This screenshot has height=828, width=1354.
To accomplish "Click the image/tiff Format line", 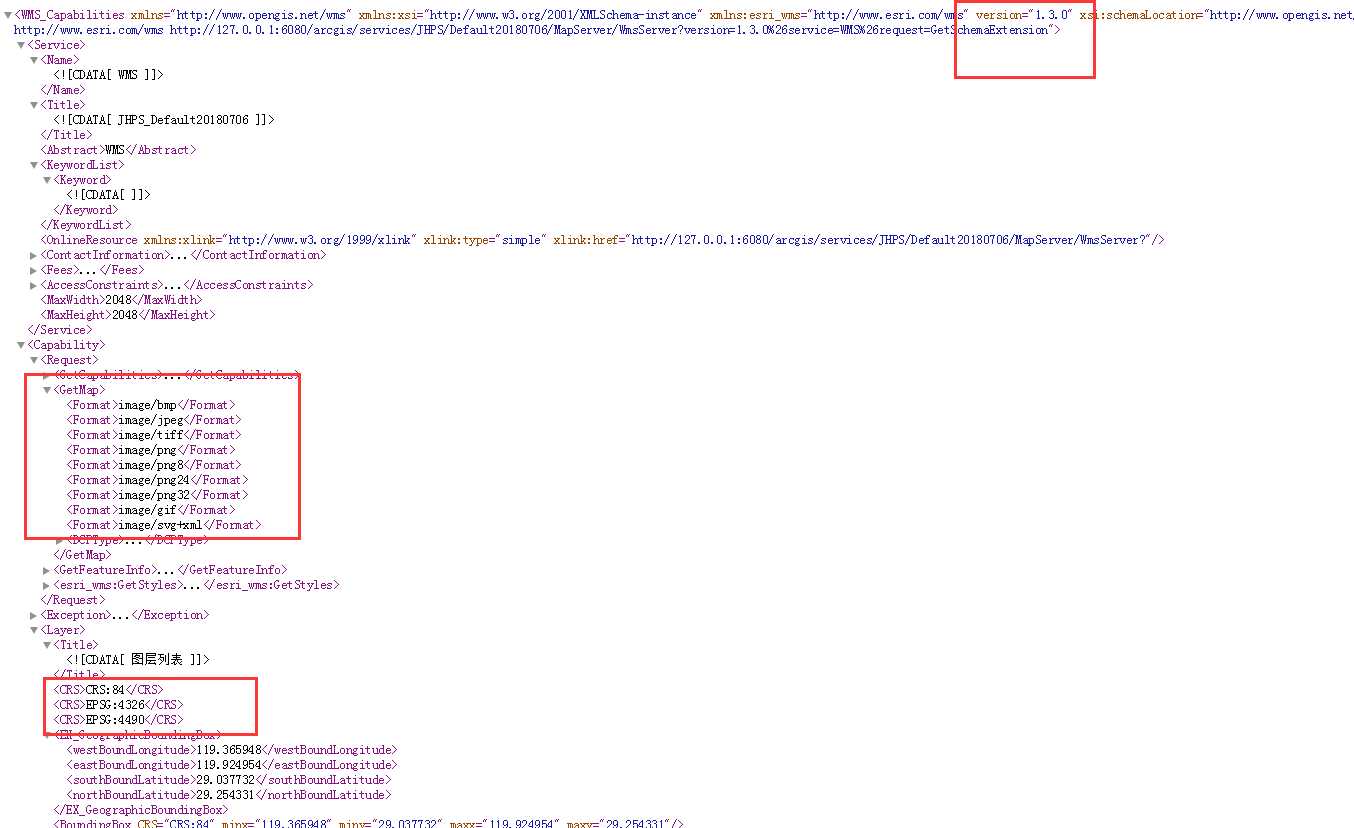I will (154, 435).
